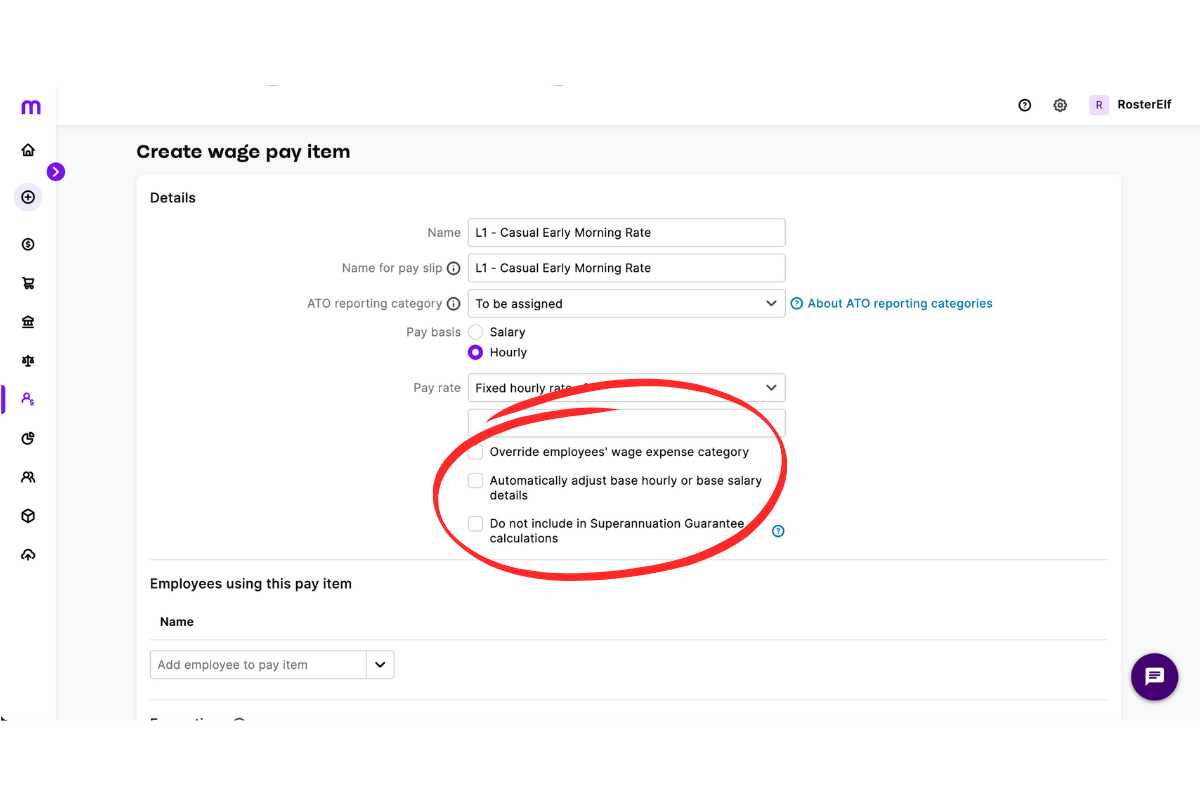This screenshot has height=800, width=1200.
Task: Open the MYOB home dashboard
Action: click(x=28, y=148)
